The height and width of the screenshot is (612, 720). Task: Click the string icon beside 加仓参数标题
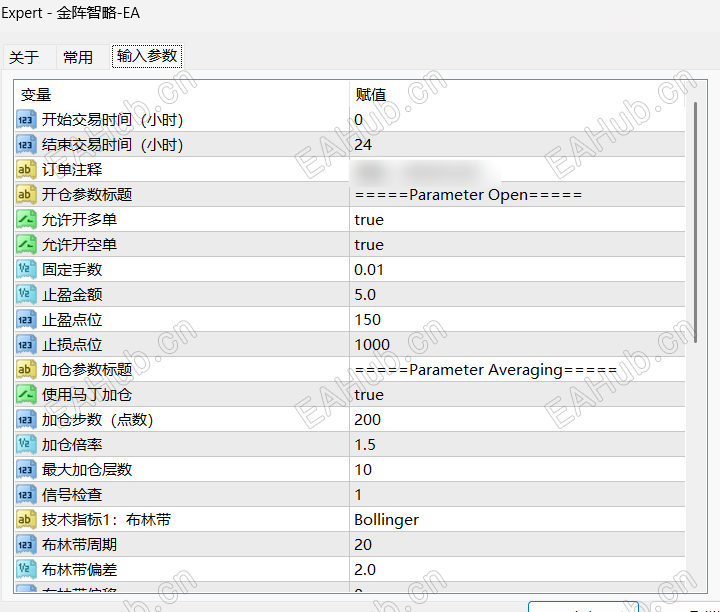tap(26, 370)
